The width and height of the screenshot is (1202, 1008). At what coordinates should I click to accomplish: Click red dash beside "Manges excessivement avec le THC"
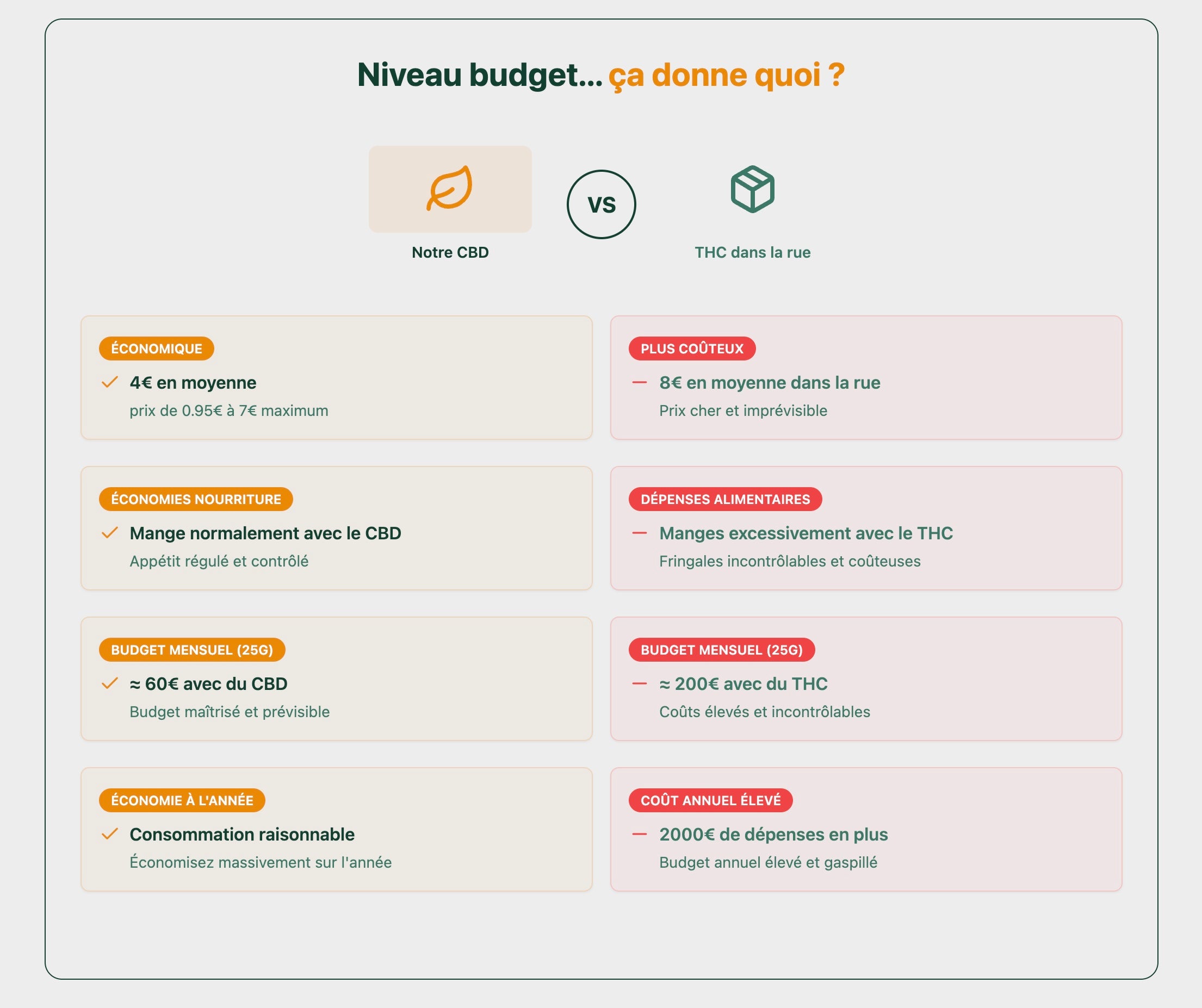tap(639, 533)
